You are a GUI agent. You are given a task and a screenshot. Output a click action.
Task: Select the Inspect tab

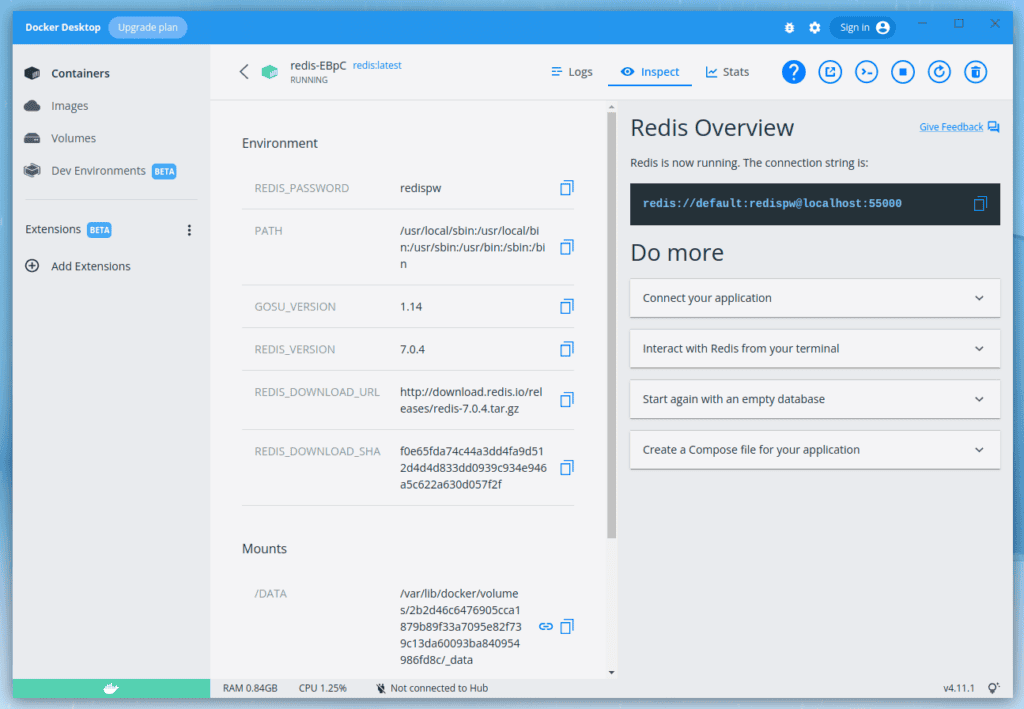click(x=650, y=72)
